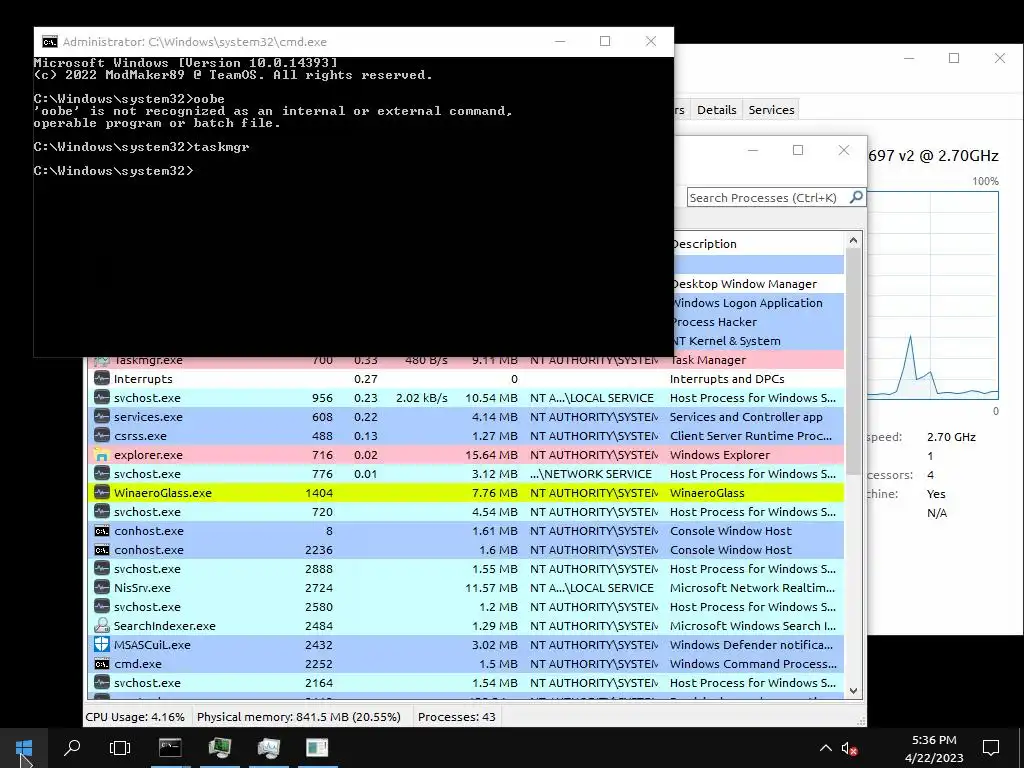Click the conhost.exe PID 8 icon

point(101,531)
